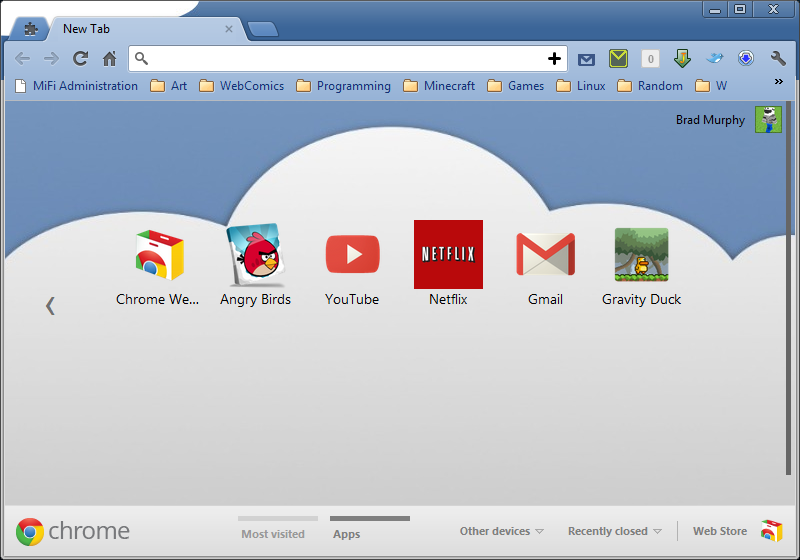Click the extension showing 0 count

tap(650, 59)
